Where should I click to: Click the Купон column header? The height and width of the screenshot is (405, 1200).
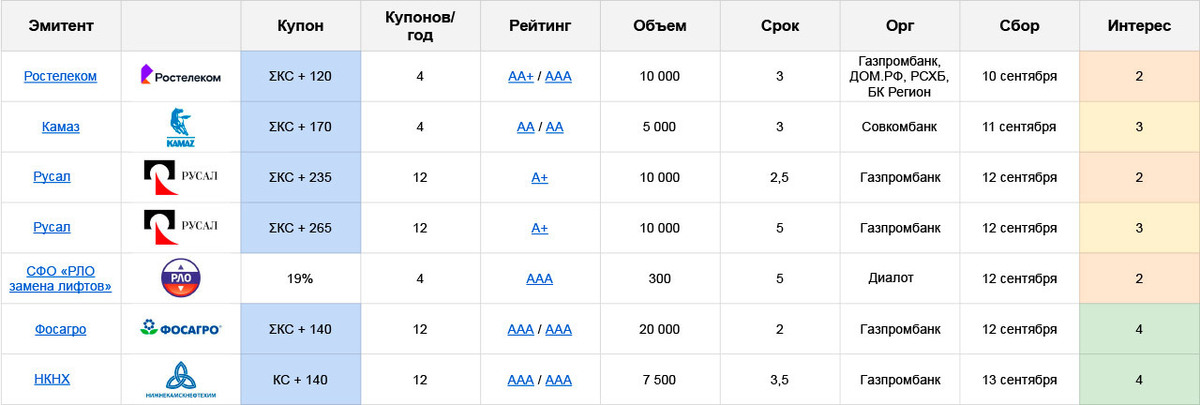point(300,26)
